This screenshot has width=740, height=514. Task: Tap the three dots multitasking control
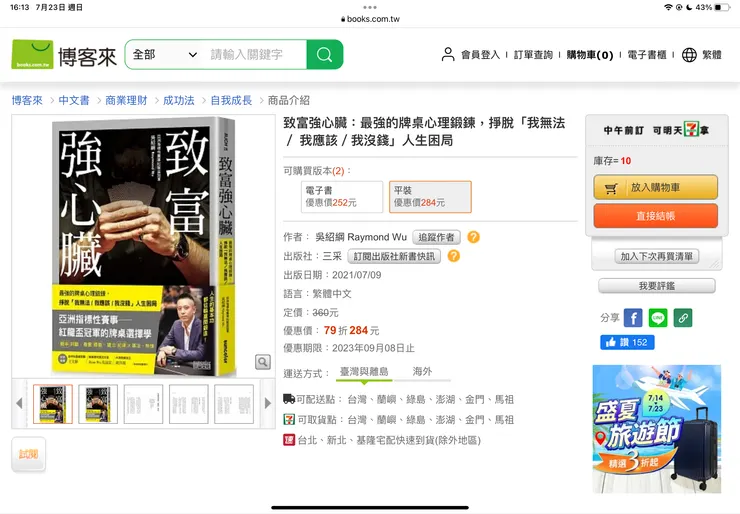[370, 7]
